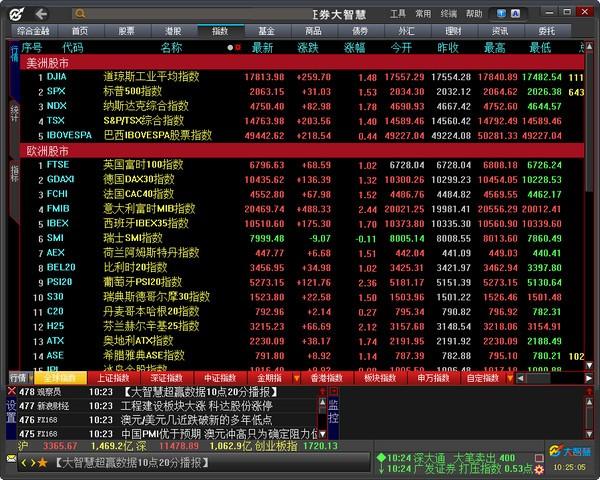Click the down arrow of main table scrollbar
The image size is (600, 480).
(x=589, y=366)
